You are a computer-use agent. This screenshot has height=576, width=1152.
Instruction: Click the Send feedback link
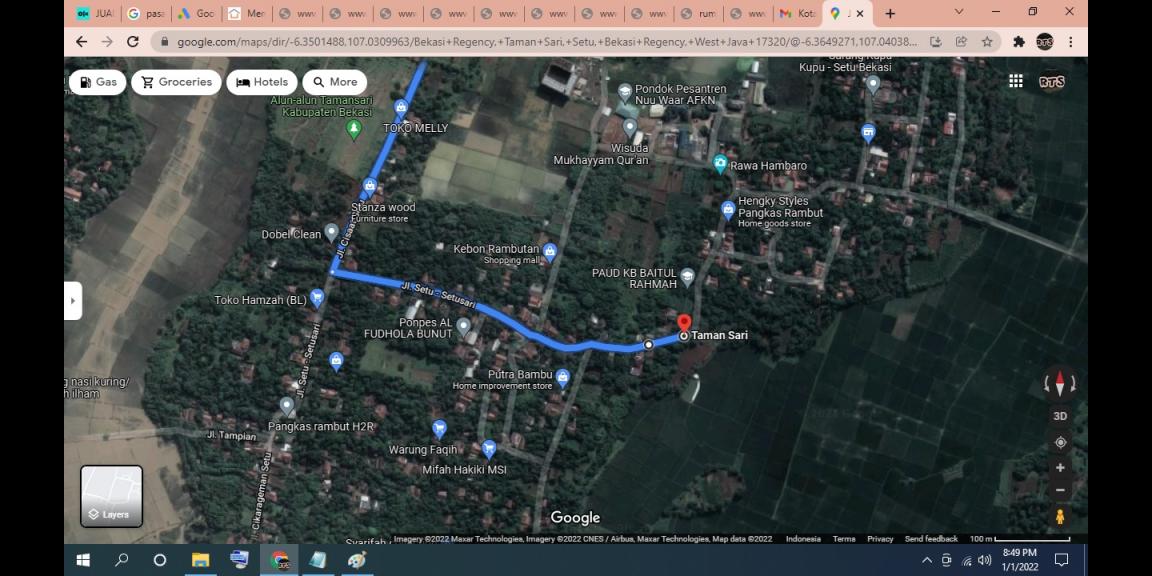[930, 539]
